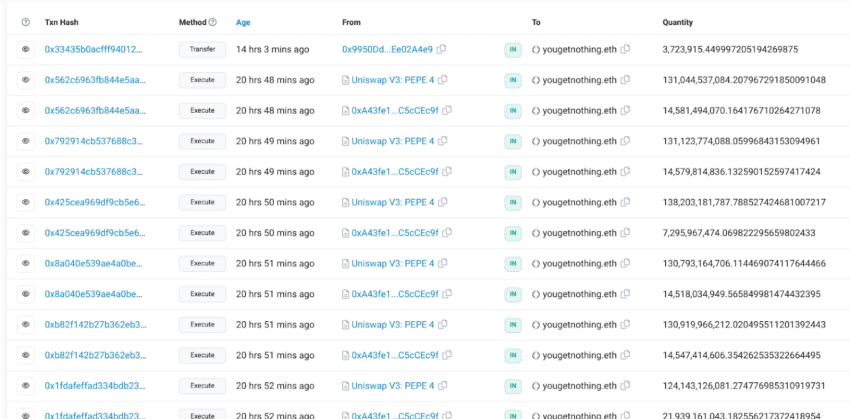Click the eye icon in the 7,295,967,474 quantity row
This screenshot has height=419, width=850.
click(x=25, y=233)
